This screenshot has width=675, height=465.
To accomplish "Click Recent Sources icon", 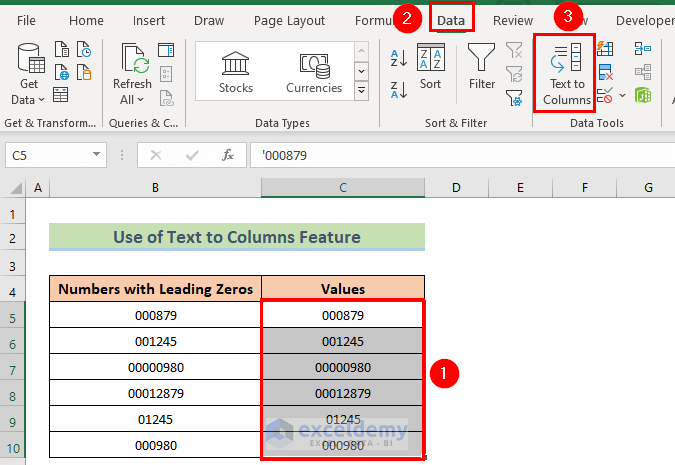I will click(x=84, y=49).
